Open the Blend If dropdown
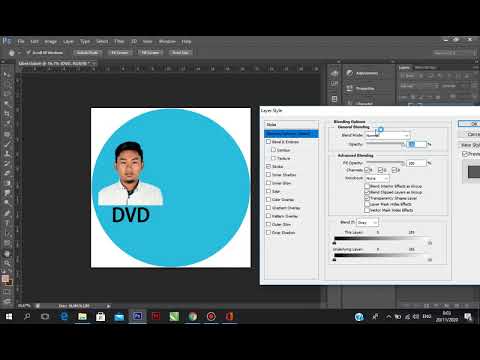 pyautogui.click(x=367, y=222)
